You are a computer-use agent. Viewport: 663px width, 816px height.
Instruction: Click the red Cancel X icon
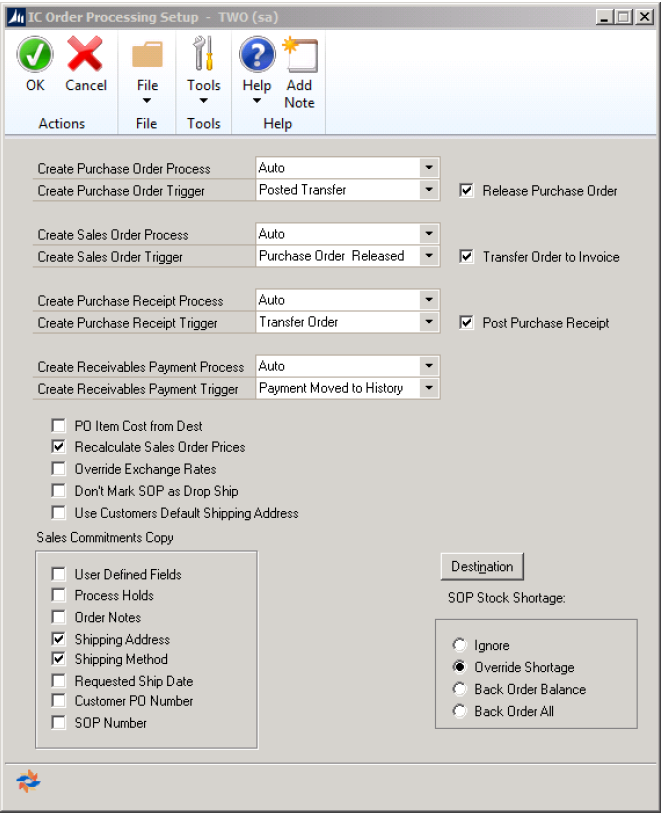86,54
